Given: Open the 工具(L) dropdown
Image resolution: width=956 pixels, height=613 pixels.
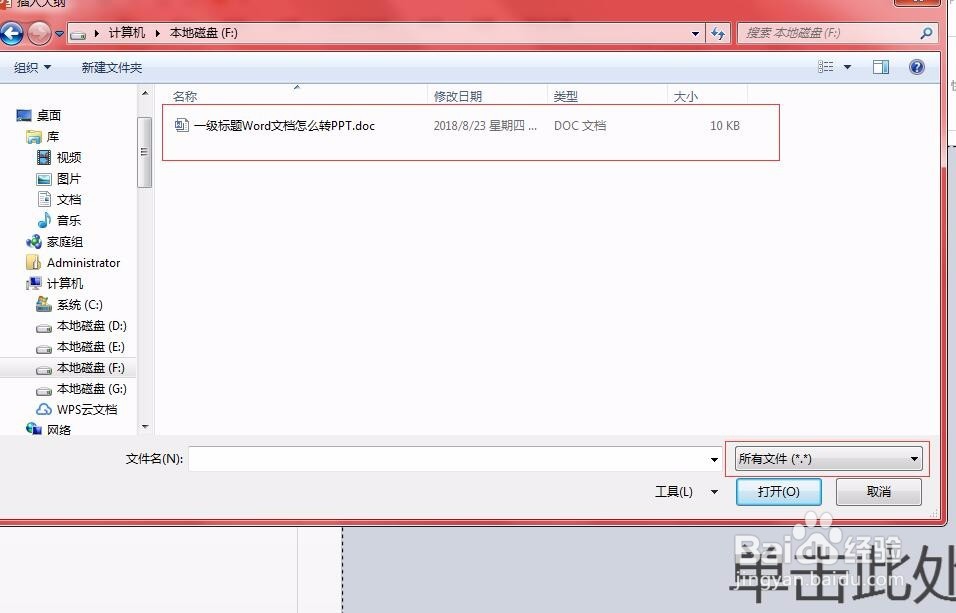Looking at the screenshot, I should pyautogui.click(x=686, y=492).
